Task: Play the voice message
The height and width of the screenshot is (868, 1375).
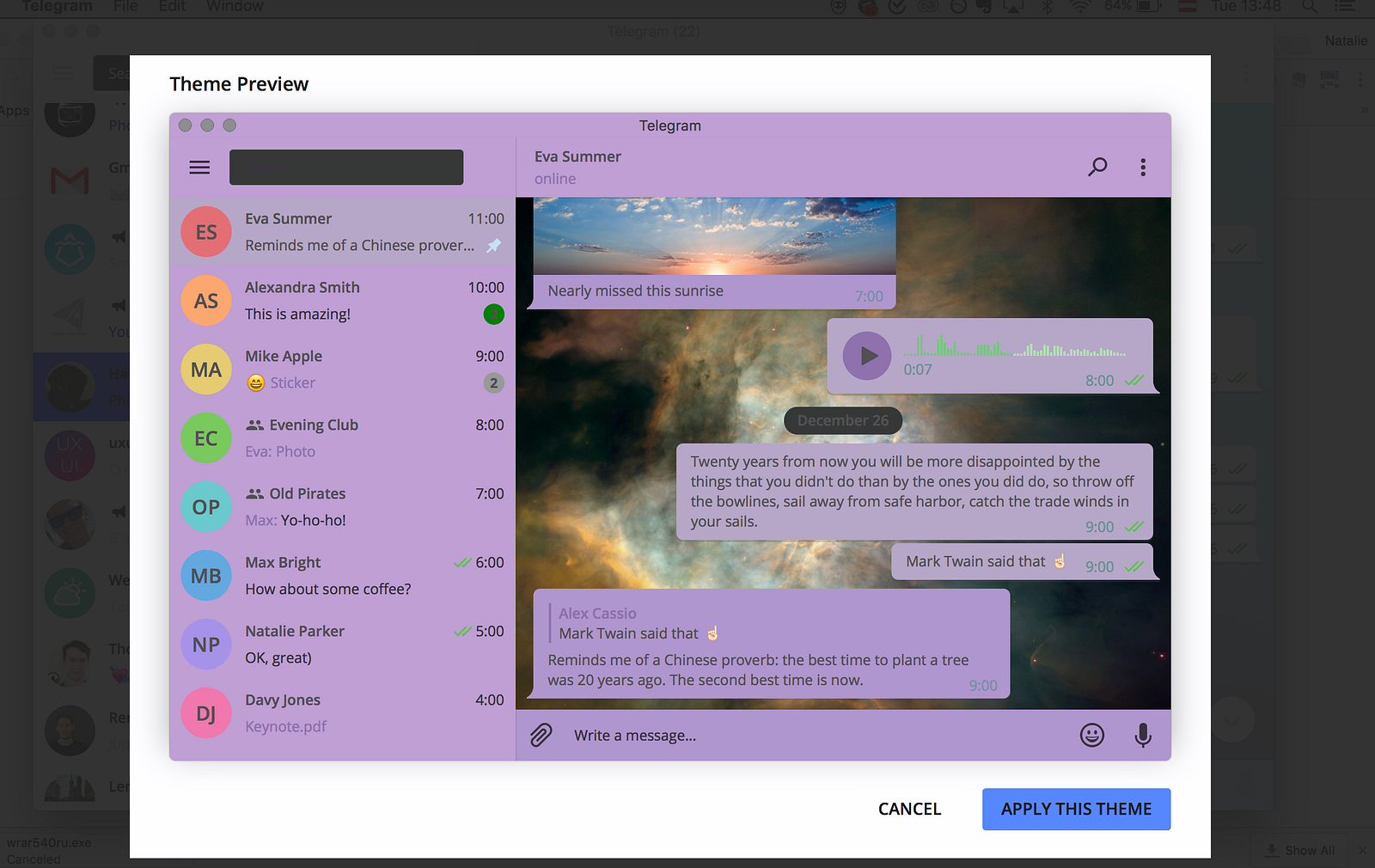Action: coord(867,356)
